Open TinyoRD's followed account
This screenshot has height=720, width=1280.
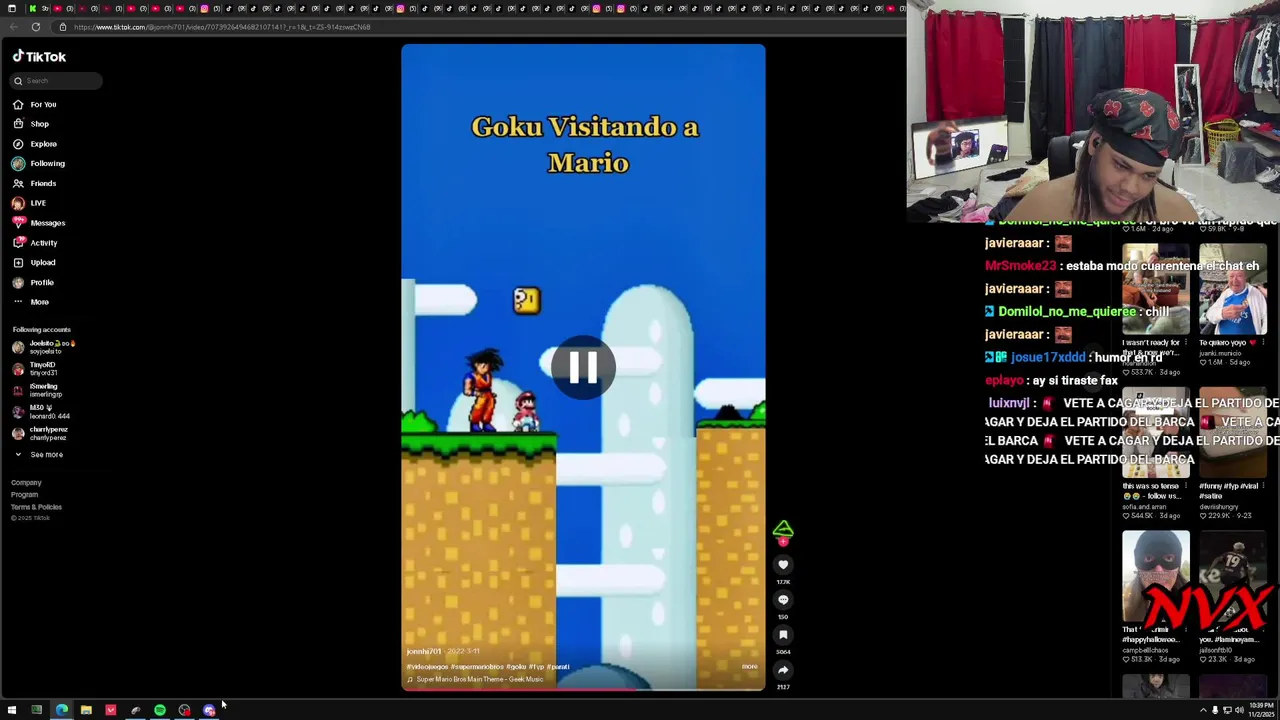35,369
